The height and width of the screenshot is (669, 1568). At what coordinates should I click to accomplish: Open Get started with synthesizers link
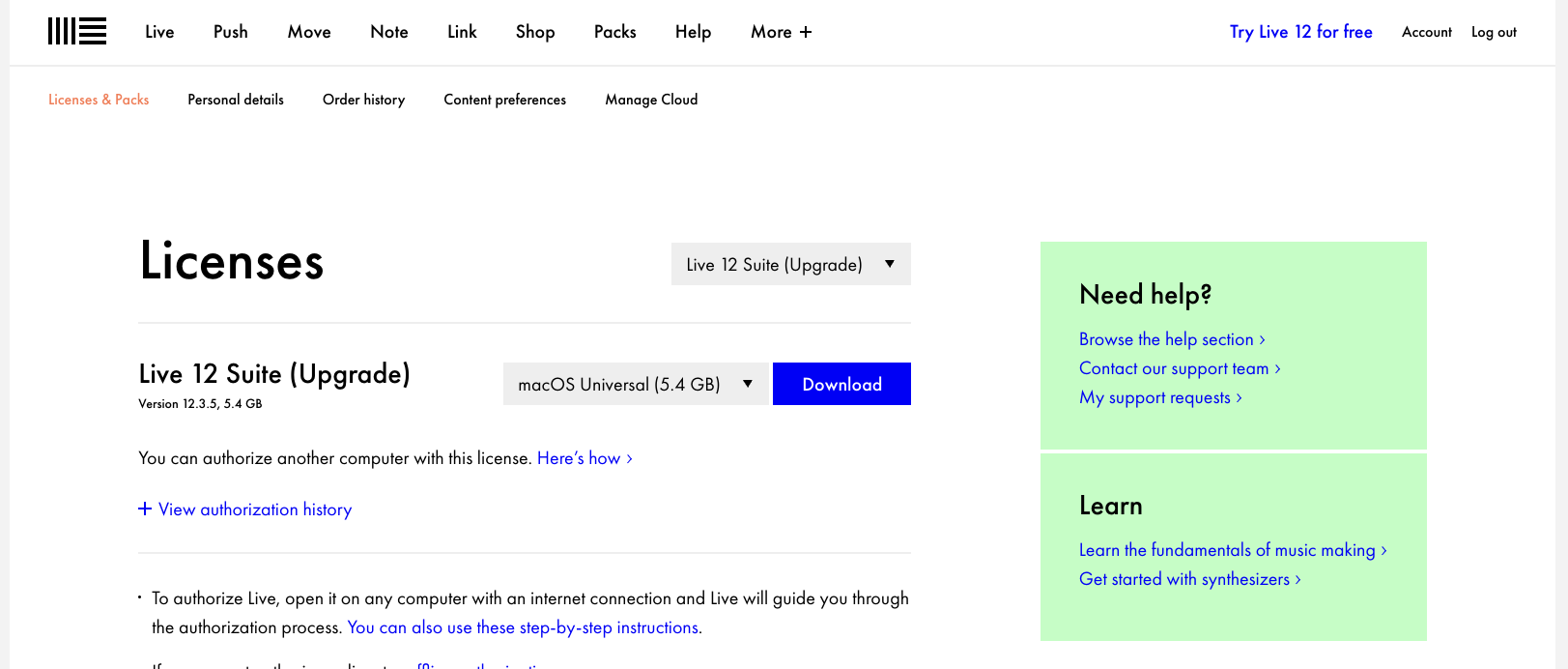[x=1189, y=579]
